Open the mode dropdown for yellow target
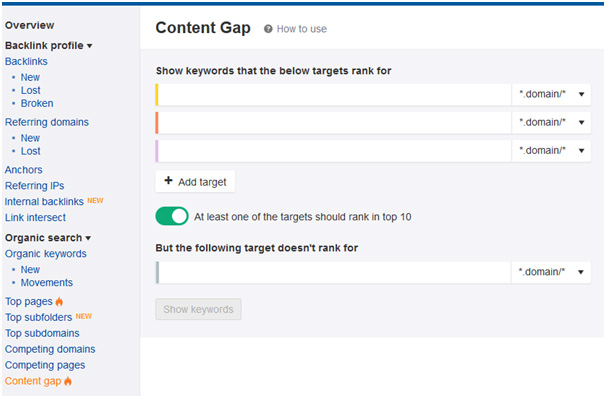Image resolution: width=606 pixels, height=398 pixels. [x=552, y=94]
